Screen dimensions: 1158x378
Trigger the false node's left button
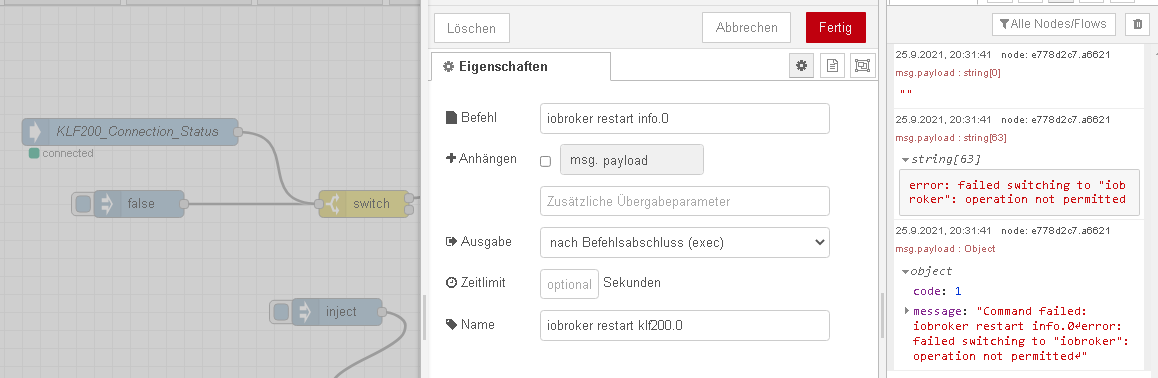[83, 204]
